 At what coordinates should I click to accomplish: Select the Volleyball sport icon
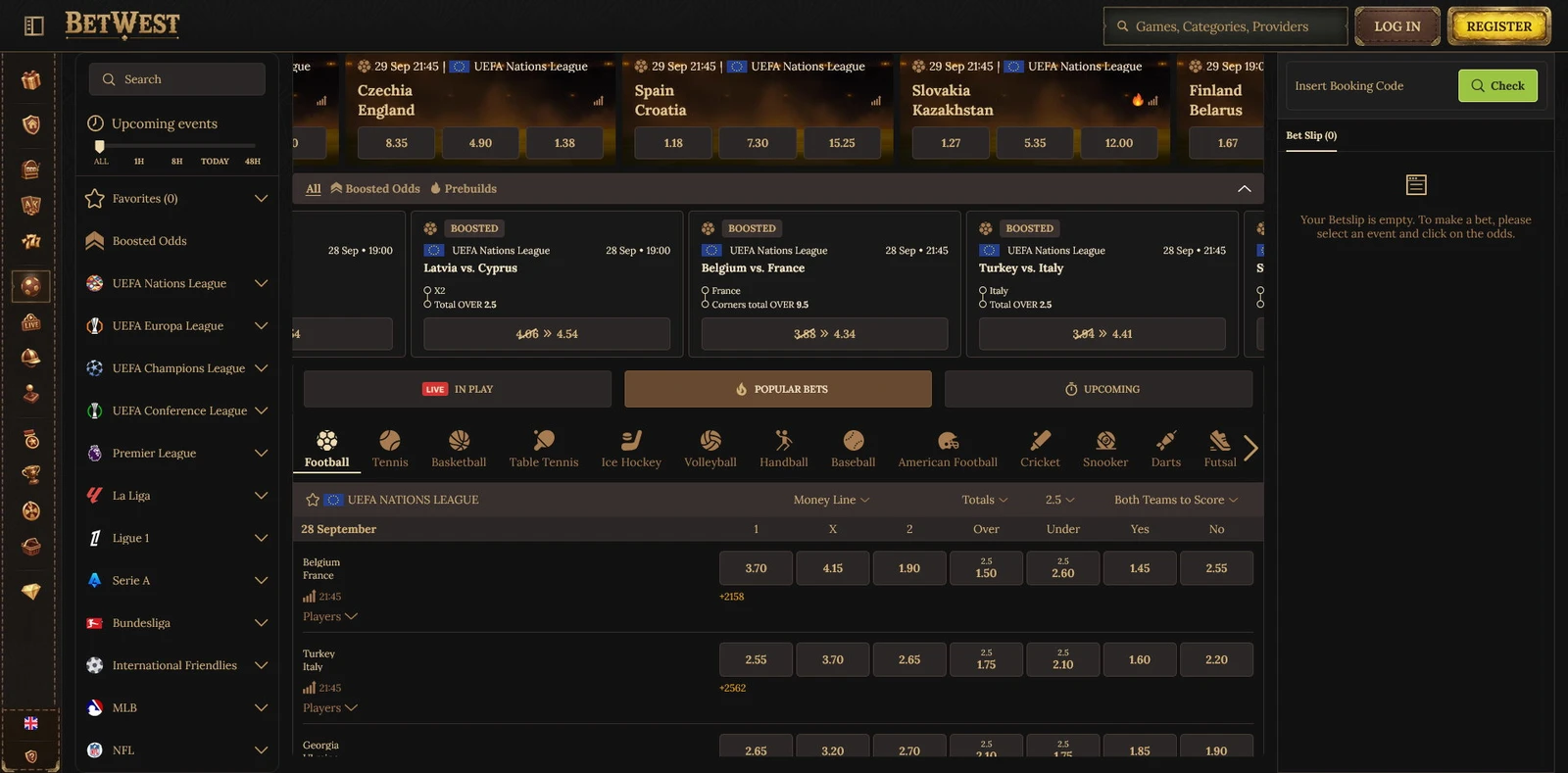click(x=710, y=449)
